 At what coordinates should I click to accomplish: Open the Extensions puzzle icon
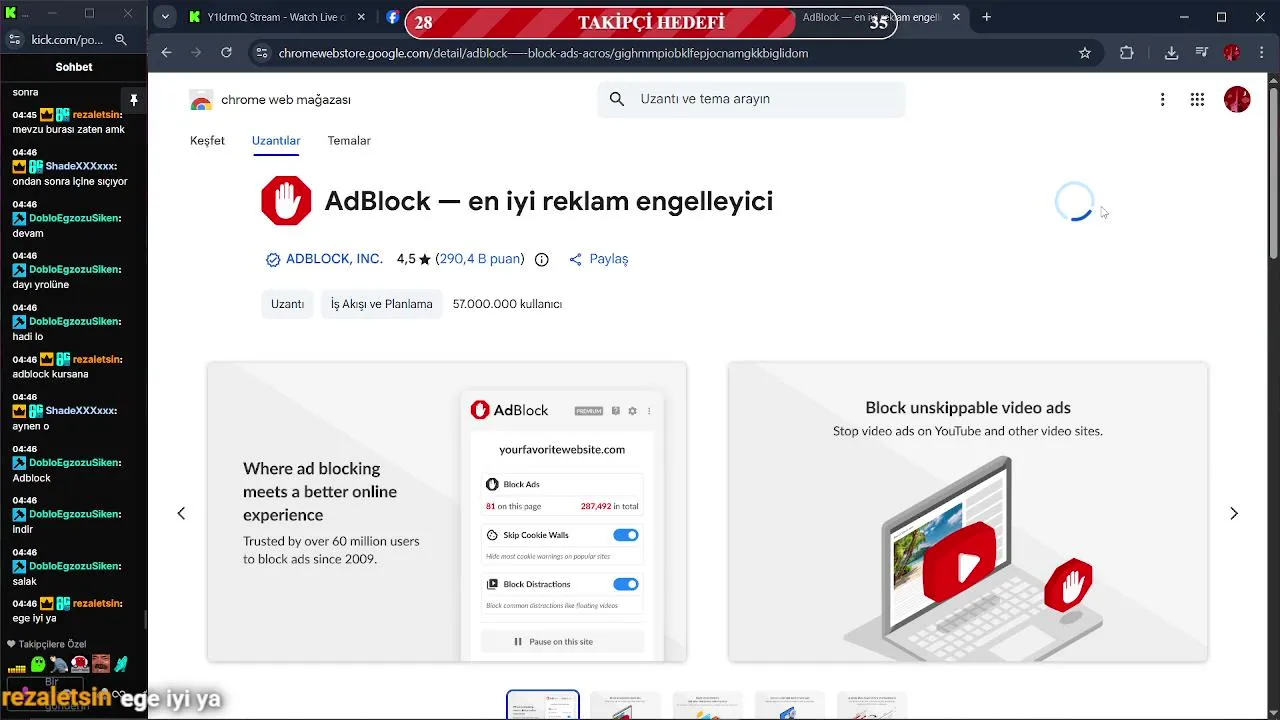tap(1127, 53)
